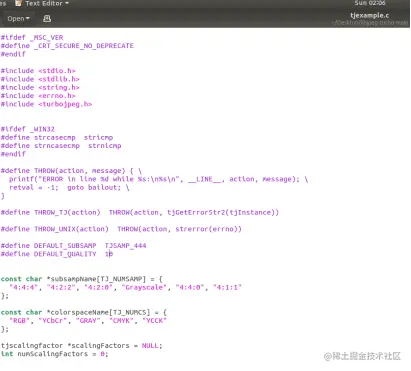
Task: Click the _CRT_SECURE_NO_DEPRECATE define line
Action: point(67,46)
